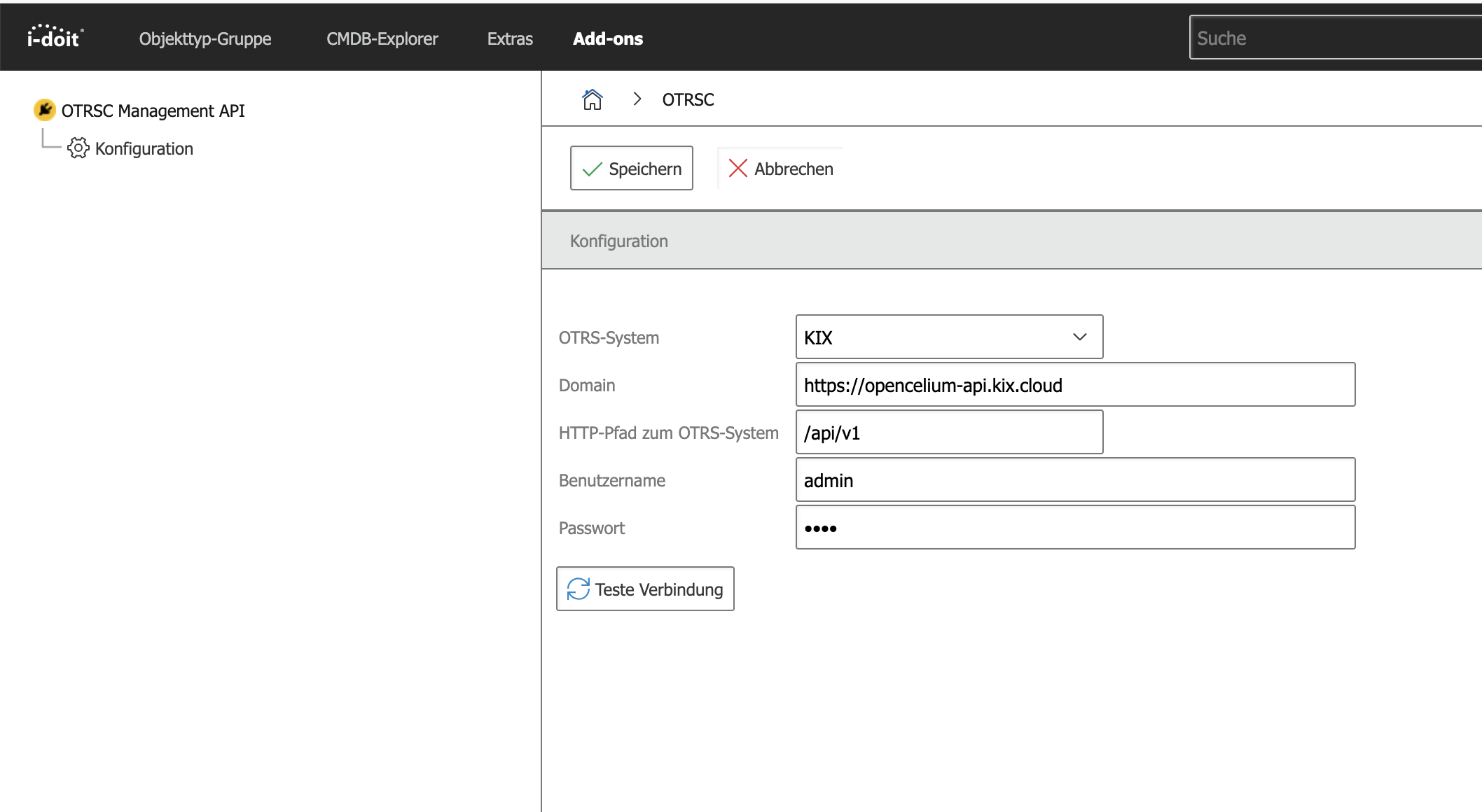Focus the Suche search field
This screenshot has width=1482, height=812.
coord(1335,38)
